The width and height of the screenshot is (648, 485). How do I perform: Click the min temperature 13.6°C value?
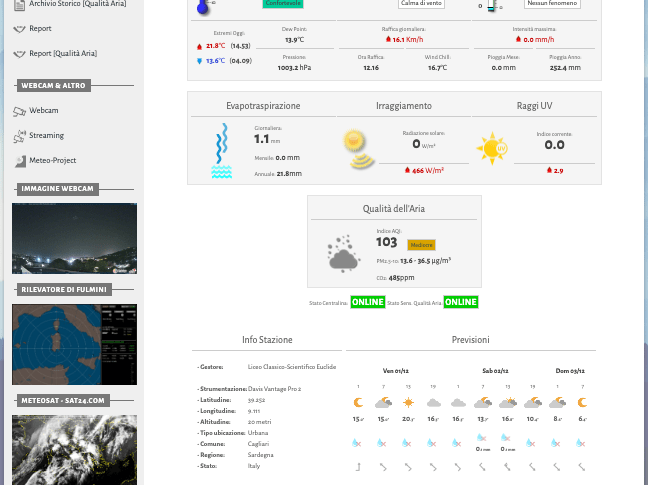pos(215,61)
